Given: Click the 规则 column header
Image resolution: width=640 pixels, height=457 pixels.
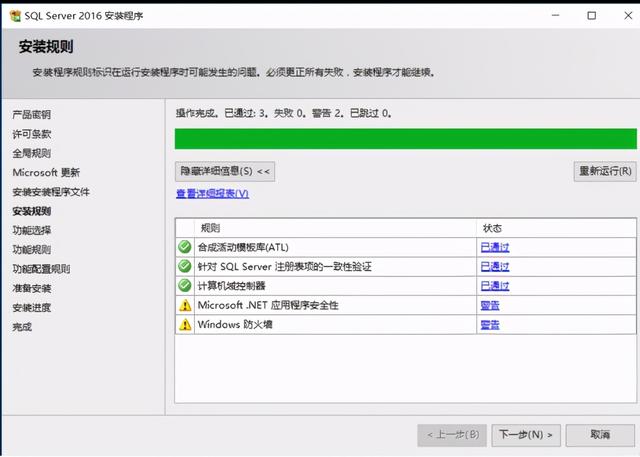Looking at the screenshot, I should coord(210,228).
